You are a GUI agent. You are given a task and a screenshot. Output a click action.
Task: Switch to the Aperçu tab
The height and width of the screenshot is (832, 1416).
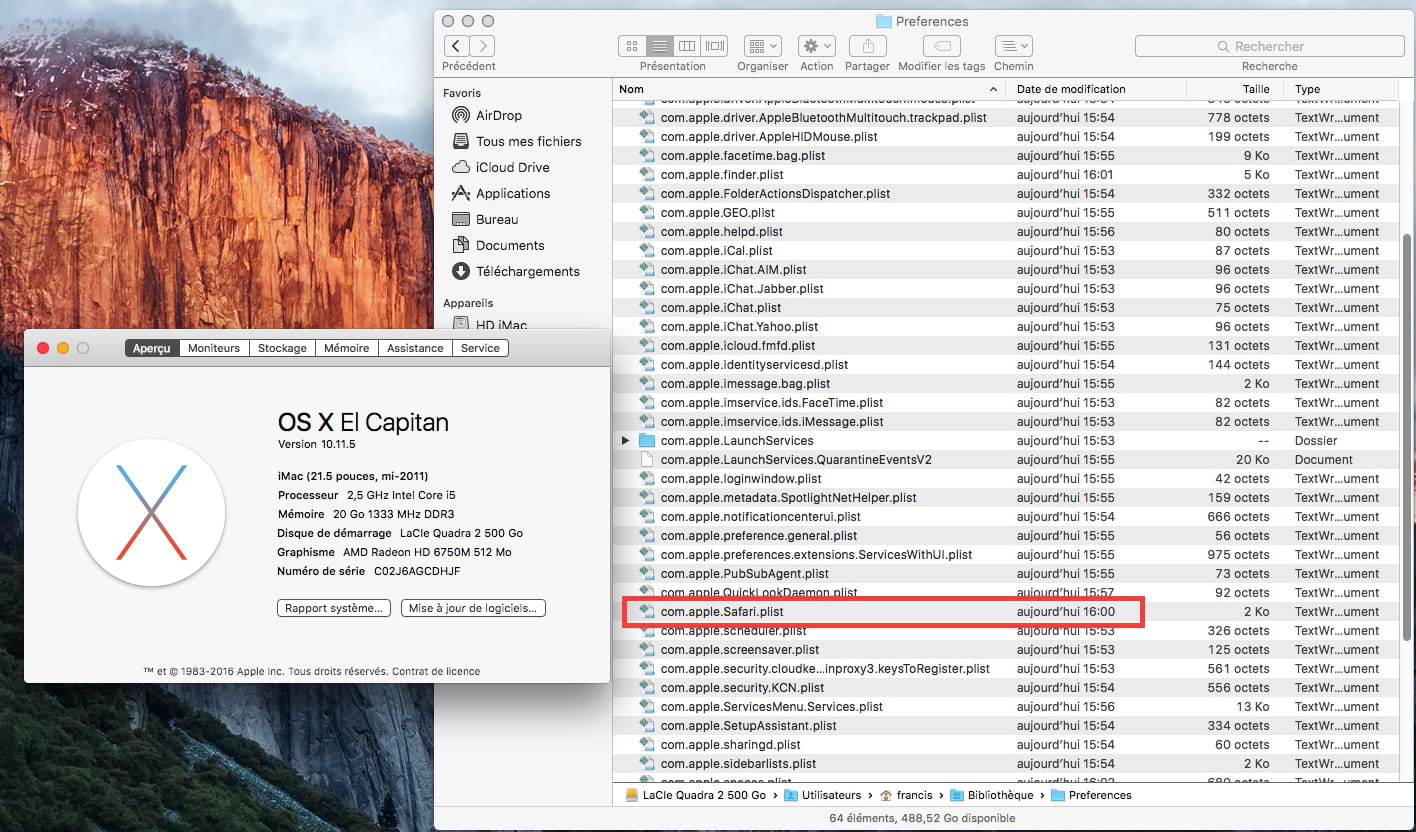tap(152, 348)
